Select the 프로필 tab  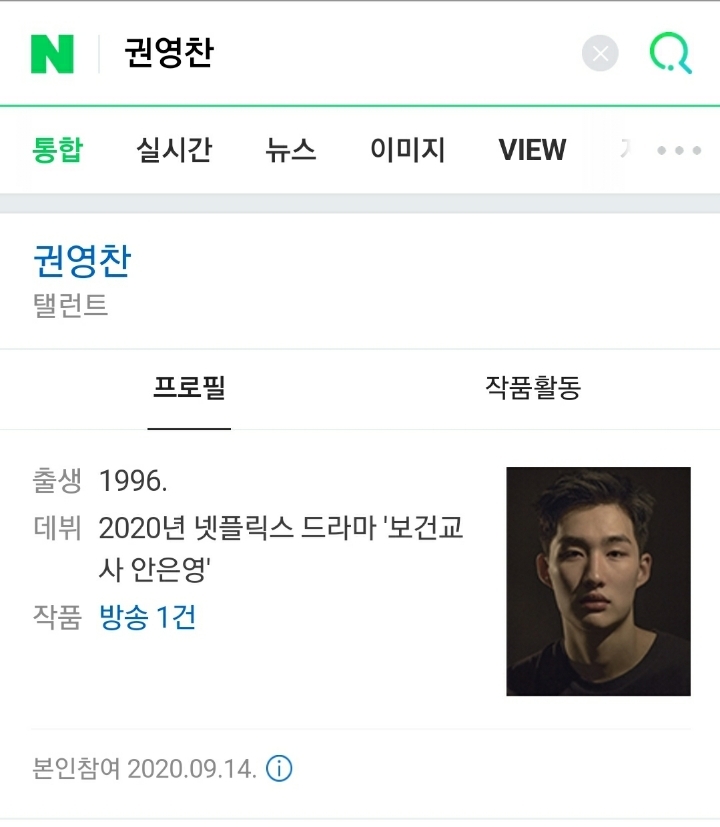tap(189, 388)
